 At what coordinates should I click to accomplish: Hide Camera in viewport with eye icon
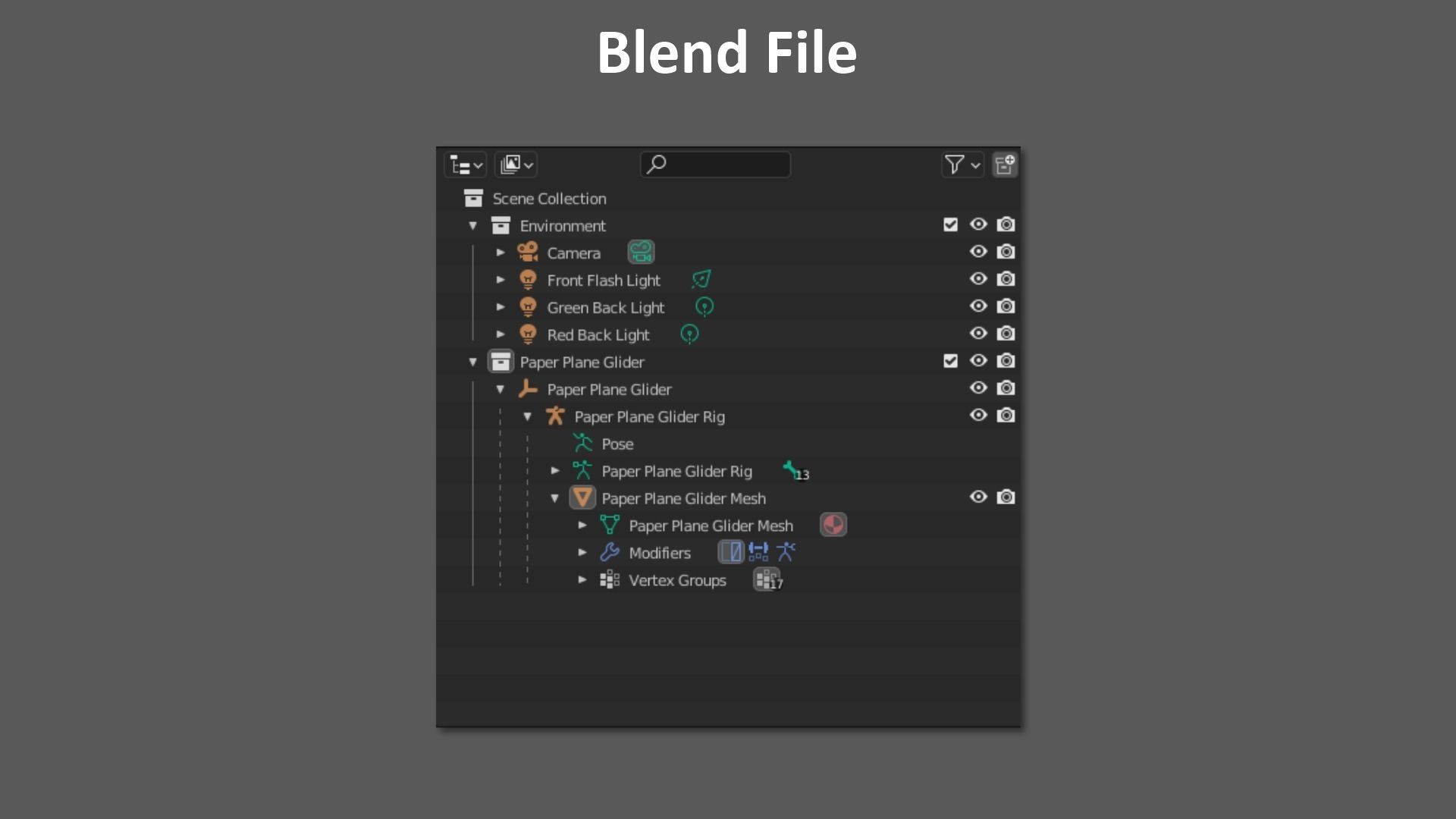tap(978, 252)
